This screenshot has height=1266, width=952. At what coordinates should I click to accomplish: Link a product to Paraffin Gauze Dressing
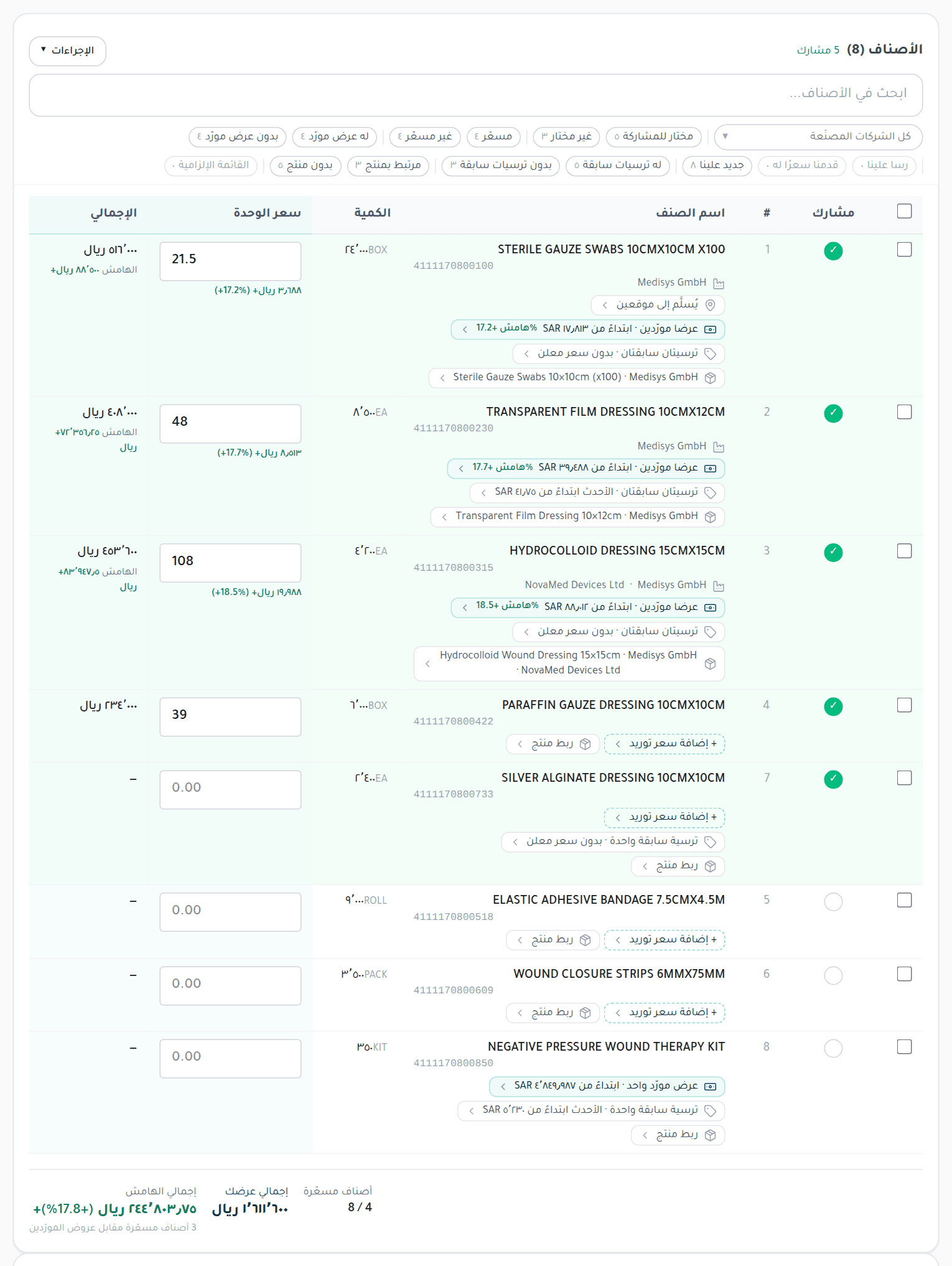[x=553, y=744]
